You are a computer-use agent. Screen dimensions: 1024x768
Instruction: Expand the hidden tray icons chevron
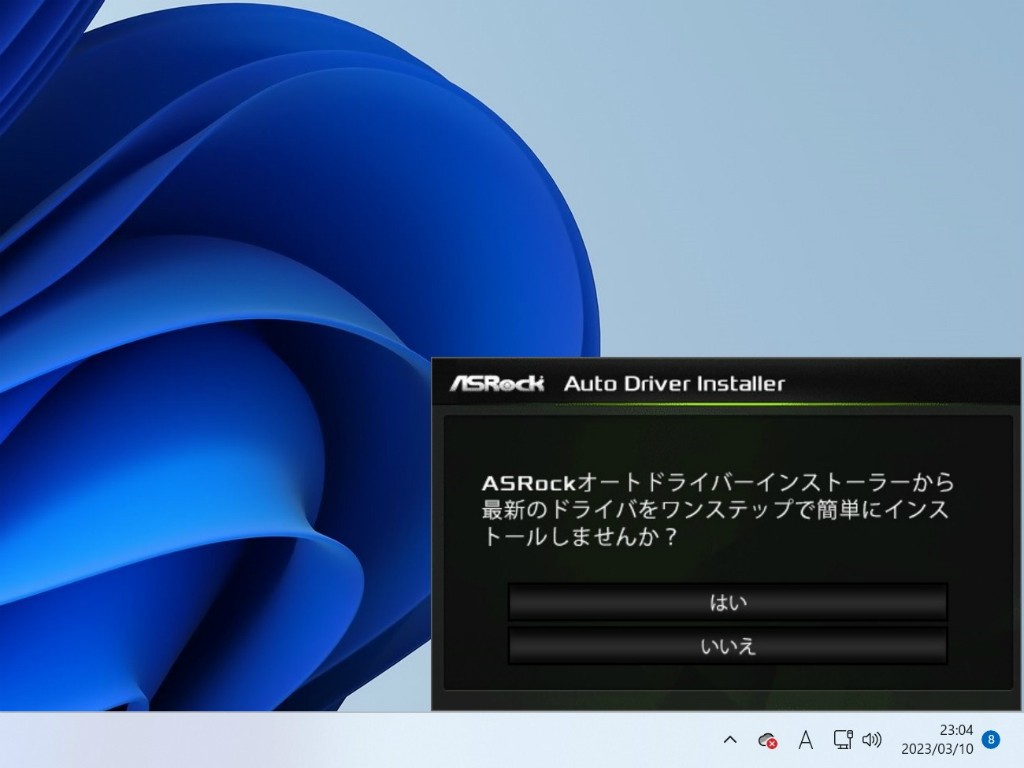(730, 740)
